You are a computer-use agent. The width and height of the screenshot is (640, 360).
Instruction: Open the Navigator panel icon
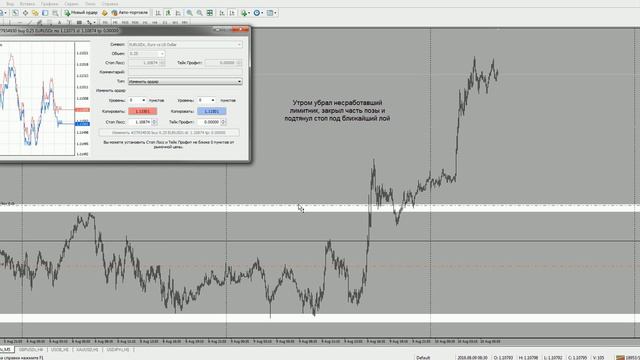(x=35, y=13)
